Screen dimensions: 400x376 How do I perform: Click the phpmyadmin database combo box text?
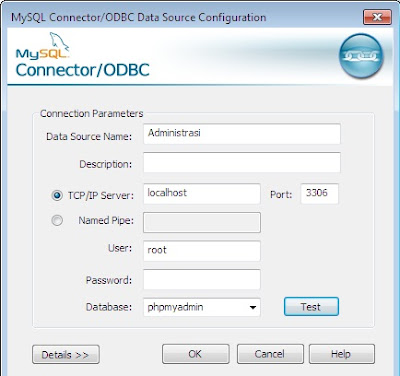pyautogui.click(x=175, y=307)
